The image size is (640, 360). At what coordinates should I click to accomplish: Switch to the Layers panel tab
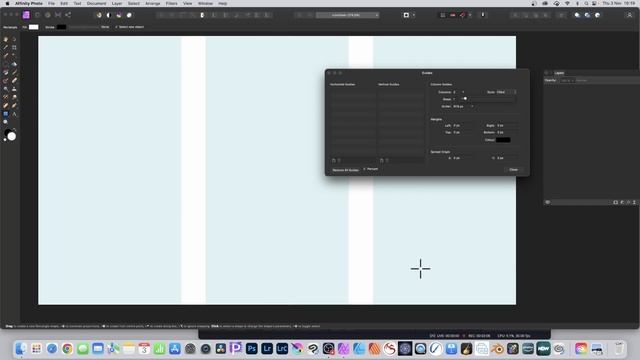559,73
